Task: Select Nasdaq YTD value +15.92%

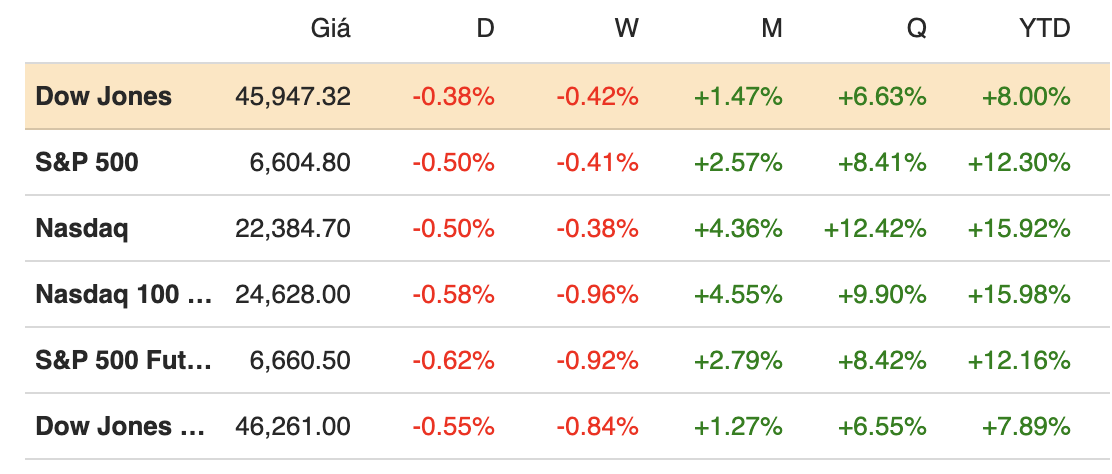Action: [x=1019, y=228]
